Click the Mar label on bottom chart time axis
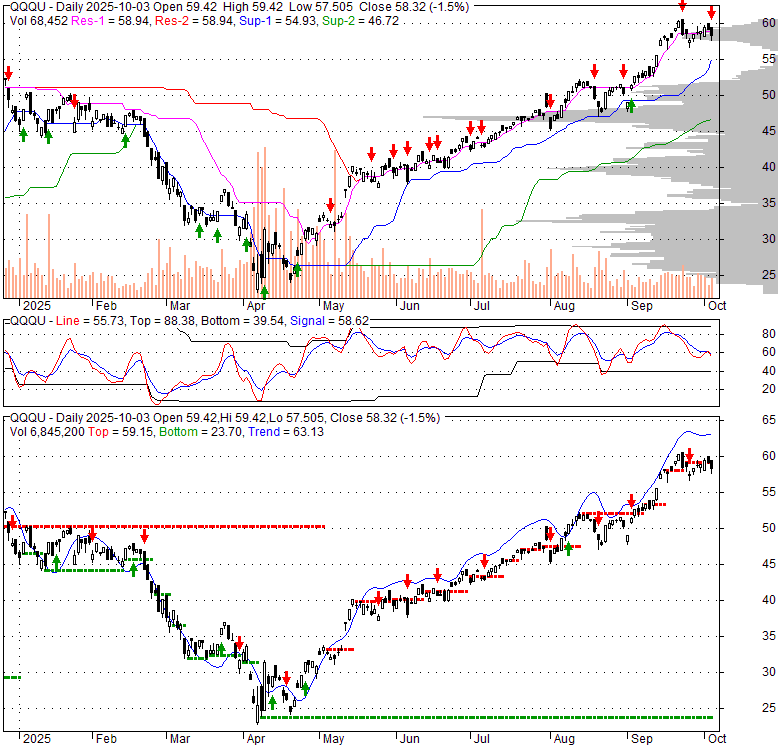The height and width of the screenshot is (745, 780). coord(180,739)
